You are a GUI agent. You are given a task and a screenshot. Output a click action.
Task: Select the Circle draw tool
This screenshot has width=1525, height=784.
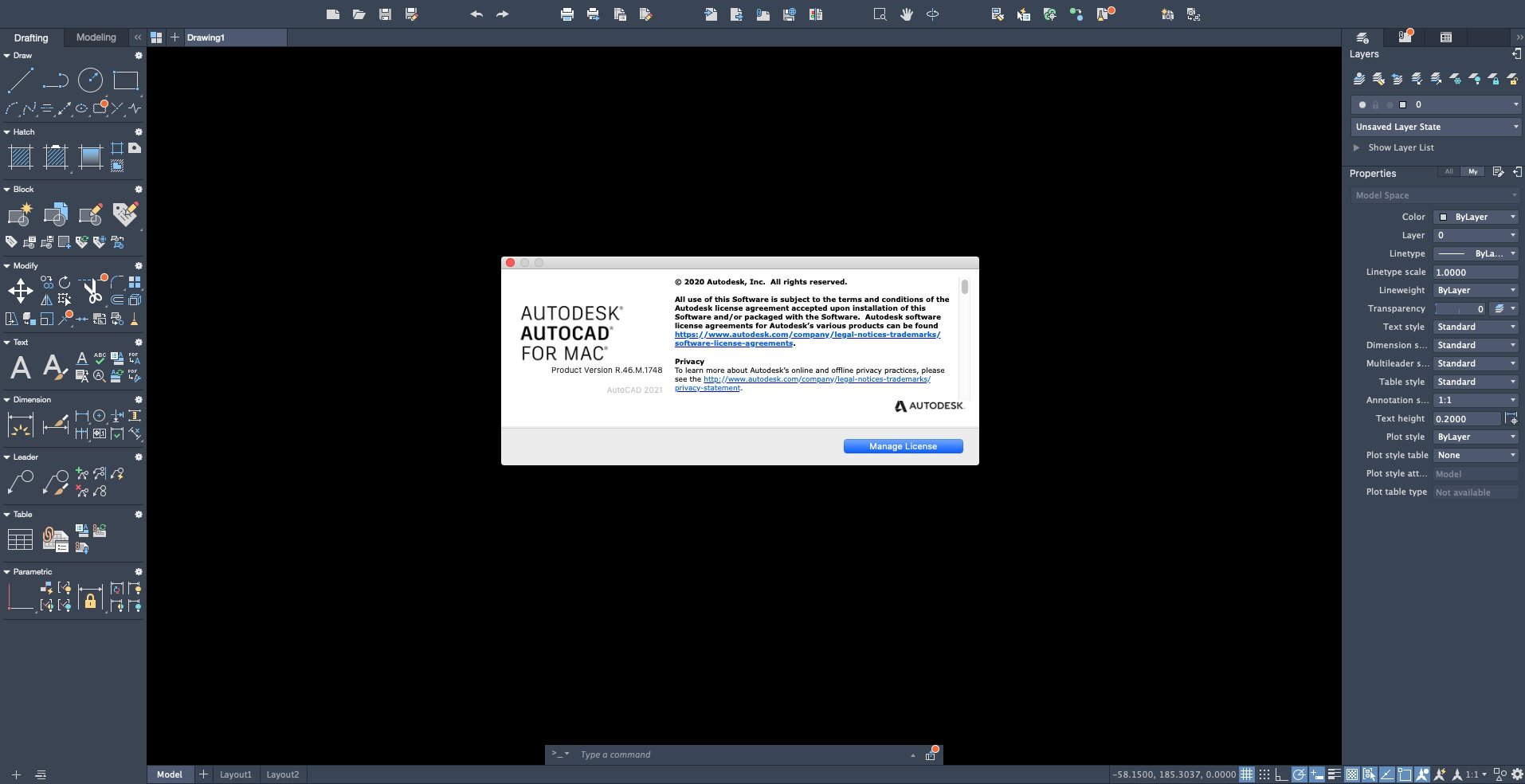pos(90,80)
